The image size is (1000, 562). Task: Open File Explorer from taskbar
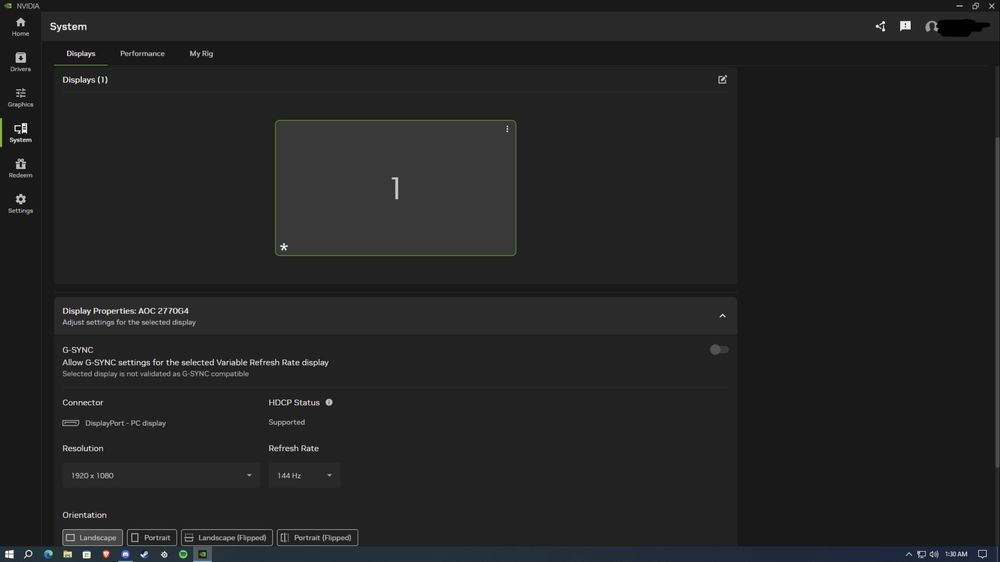pos(67,554)
